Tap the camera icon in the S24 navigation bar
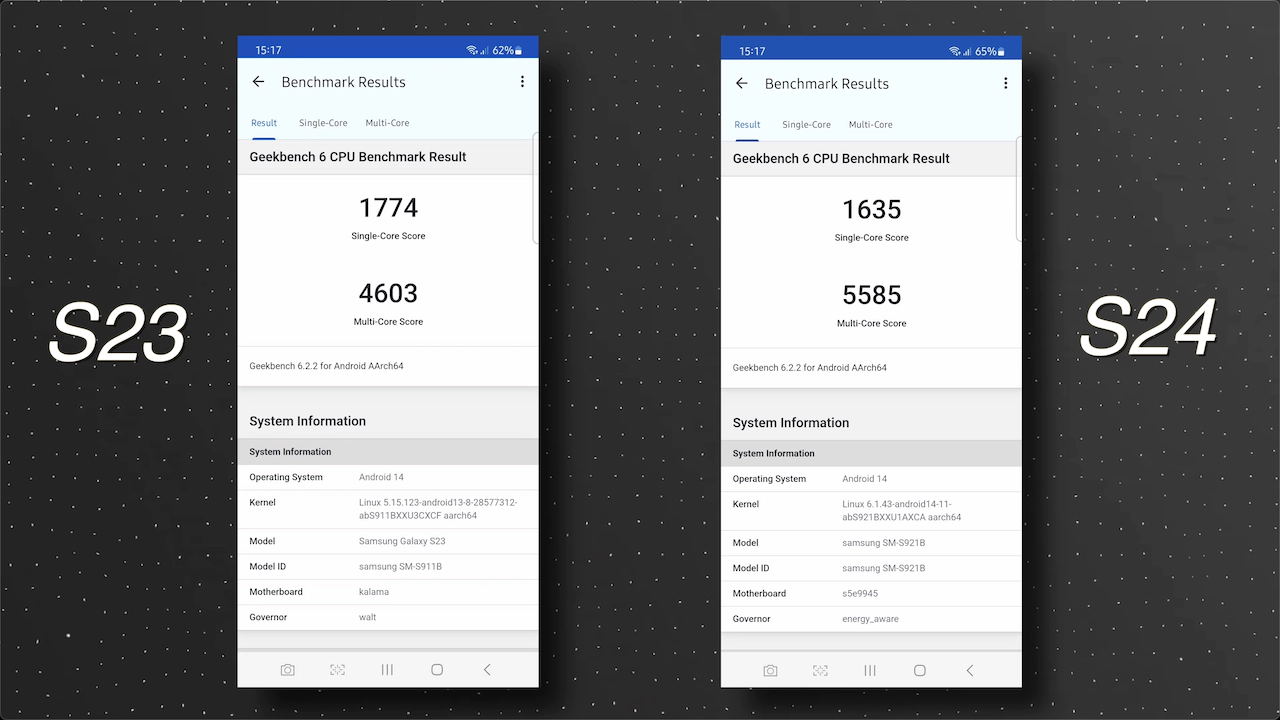The height and width of the screenshot is (720, 1280). (x=770, y=671)
